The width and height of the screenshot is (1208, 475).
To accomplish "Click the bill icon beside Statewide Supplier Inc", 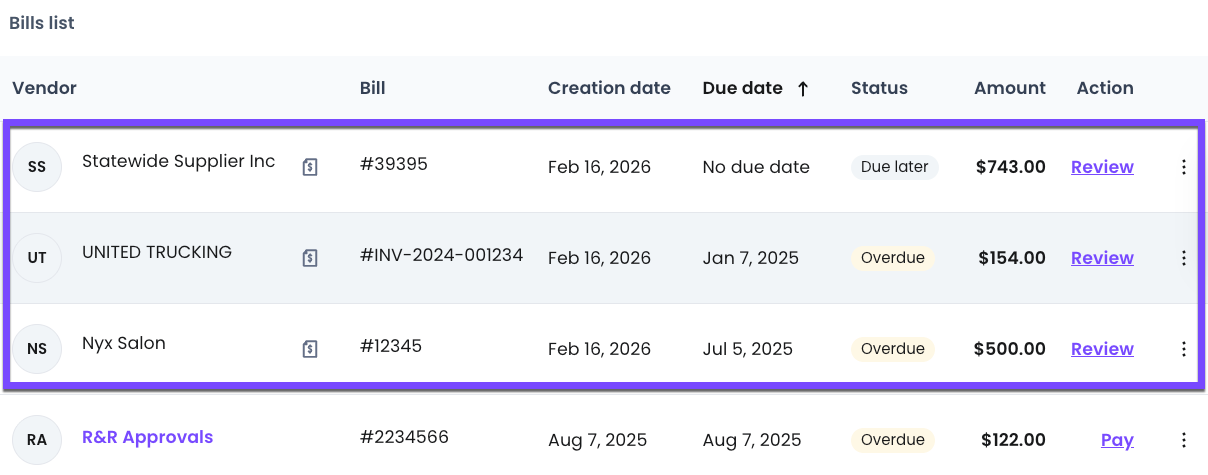I will click(x=310, y=168).
